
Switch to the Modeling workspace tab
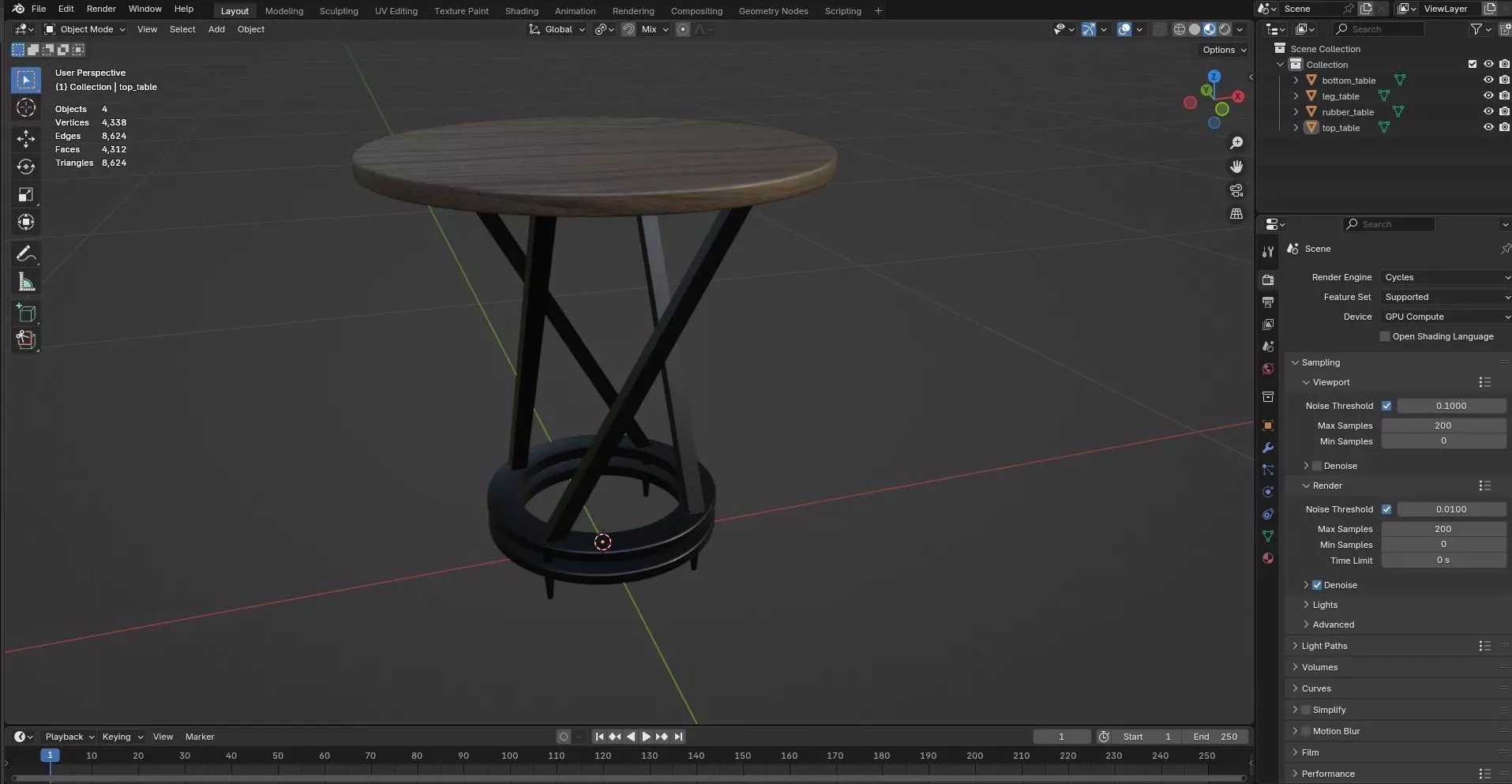(284, 11)
